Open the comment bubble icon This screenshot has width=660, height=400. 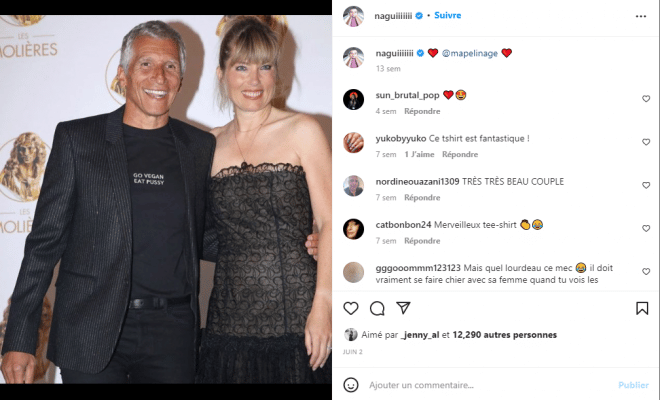click(377, 308)
